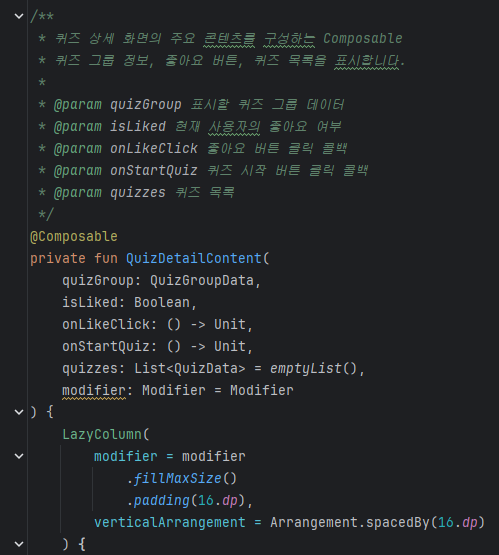499x555 pixels.
Task: Click the @Composable annotation
Action: (x=74, y=236)
